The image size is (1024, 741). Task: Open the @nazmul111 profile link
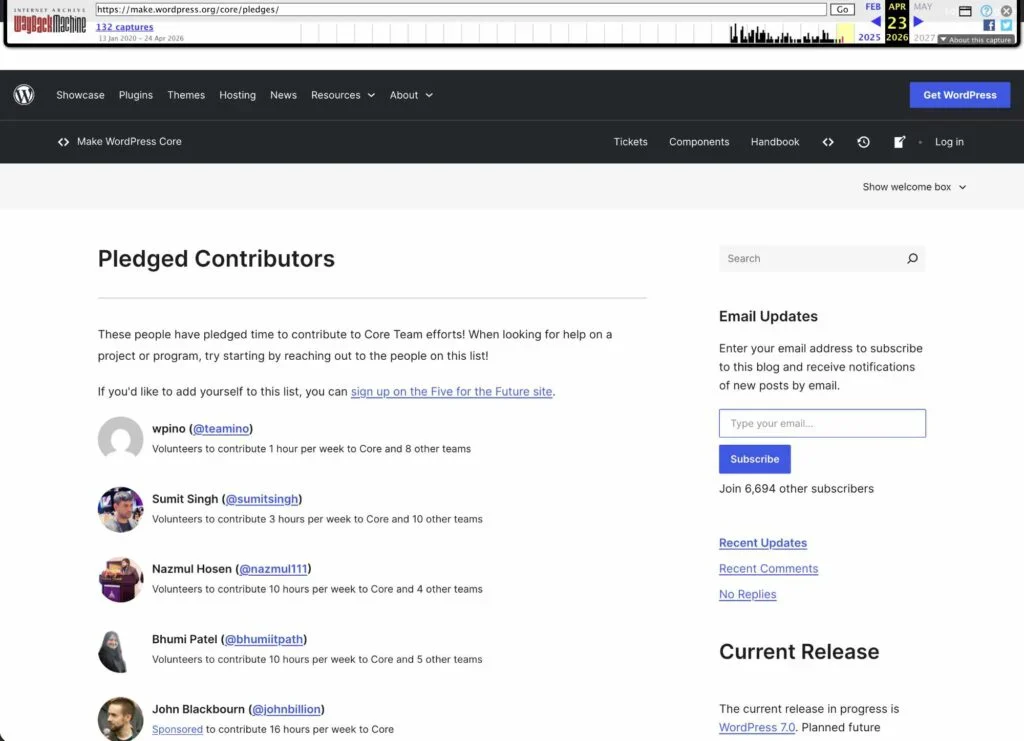tap(273, 569)
